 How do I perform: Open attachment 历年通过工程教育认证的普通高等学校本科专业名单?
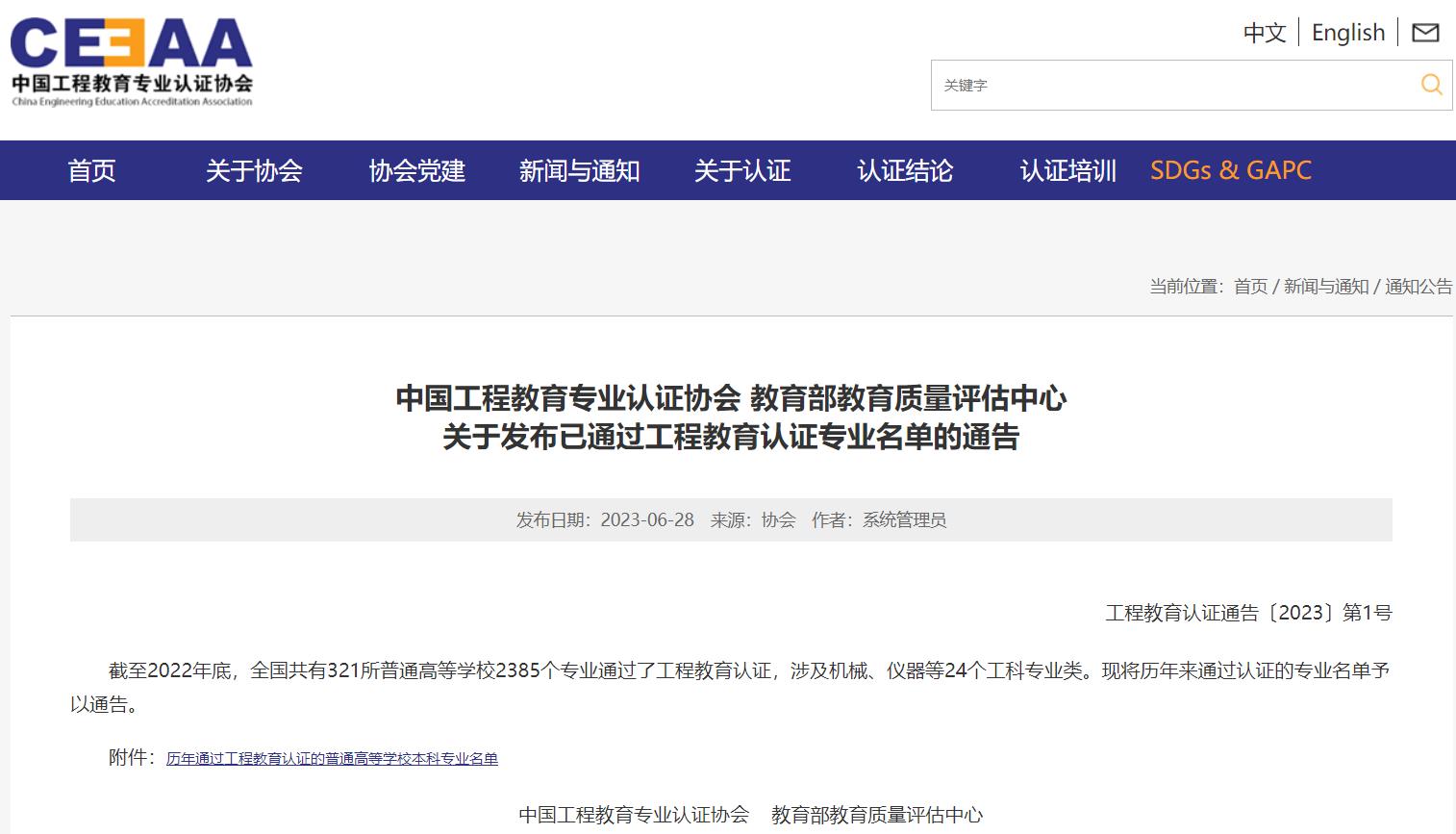click(332, 759)
